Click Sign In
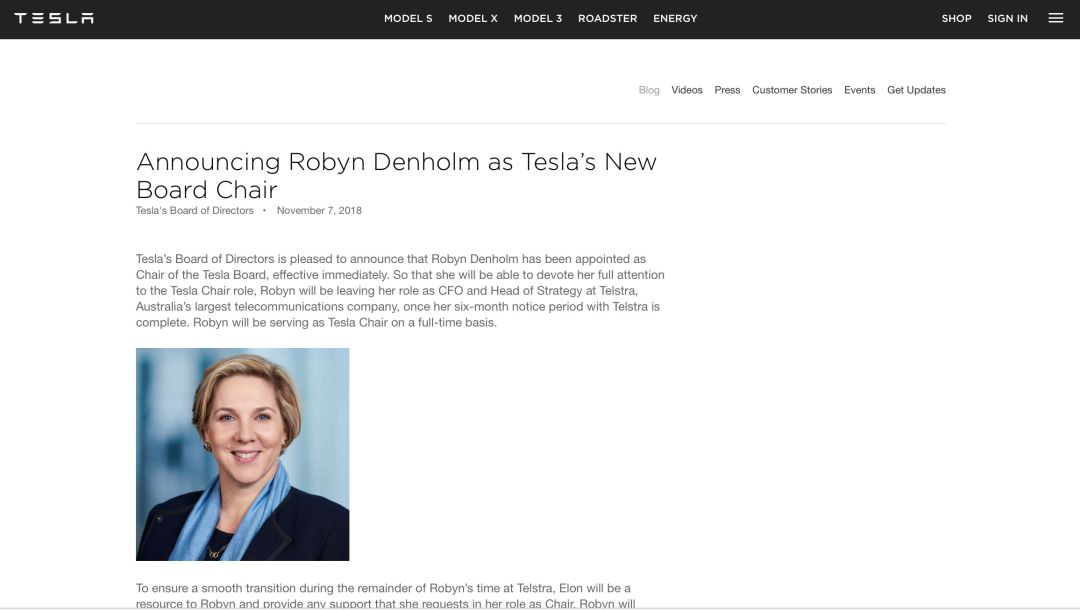Screen dimensions: 1080x610 (1007, 18)
